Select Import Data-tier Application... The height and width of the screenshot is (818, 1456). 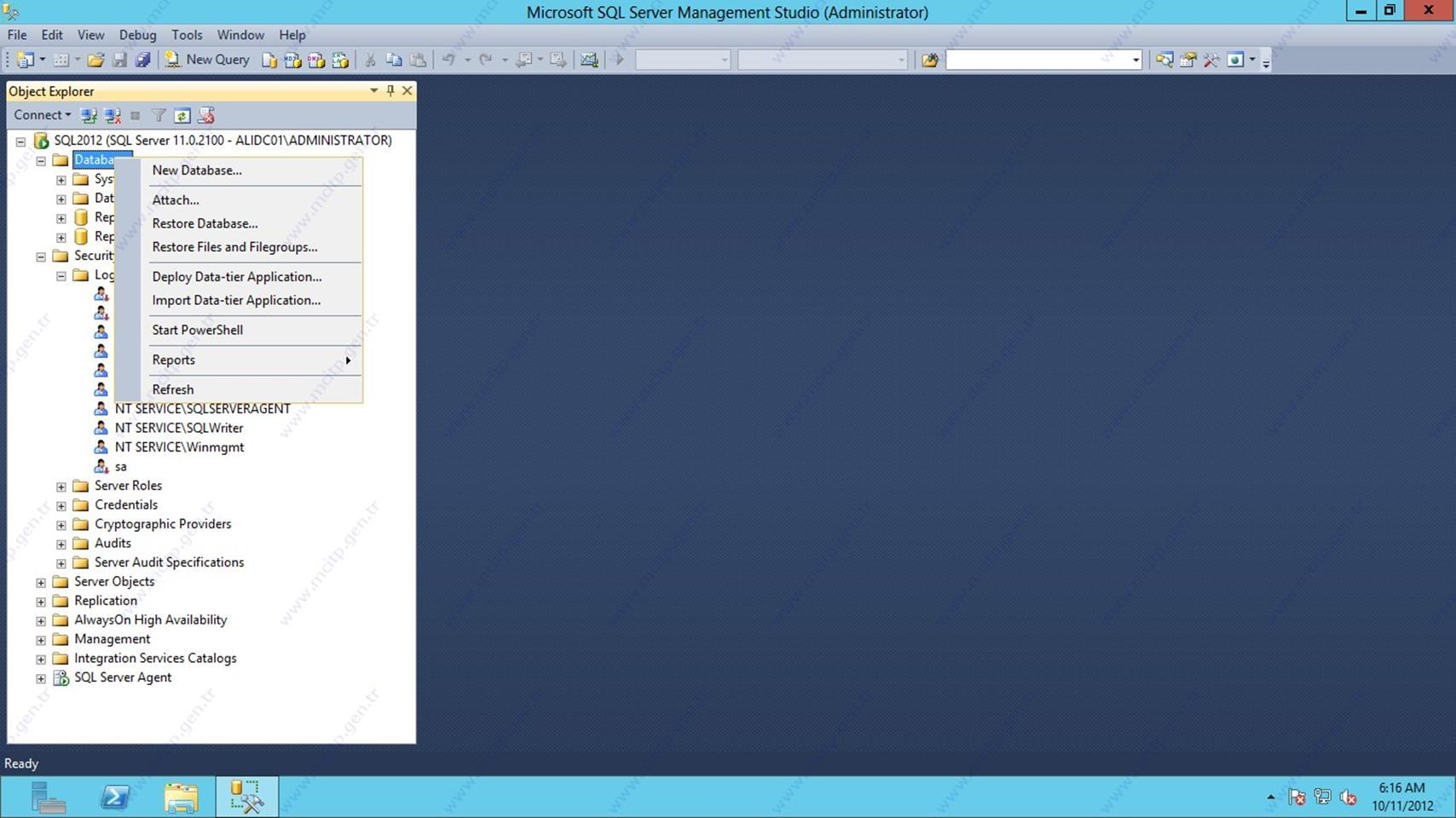tap(239, 300)
